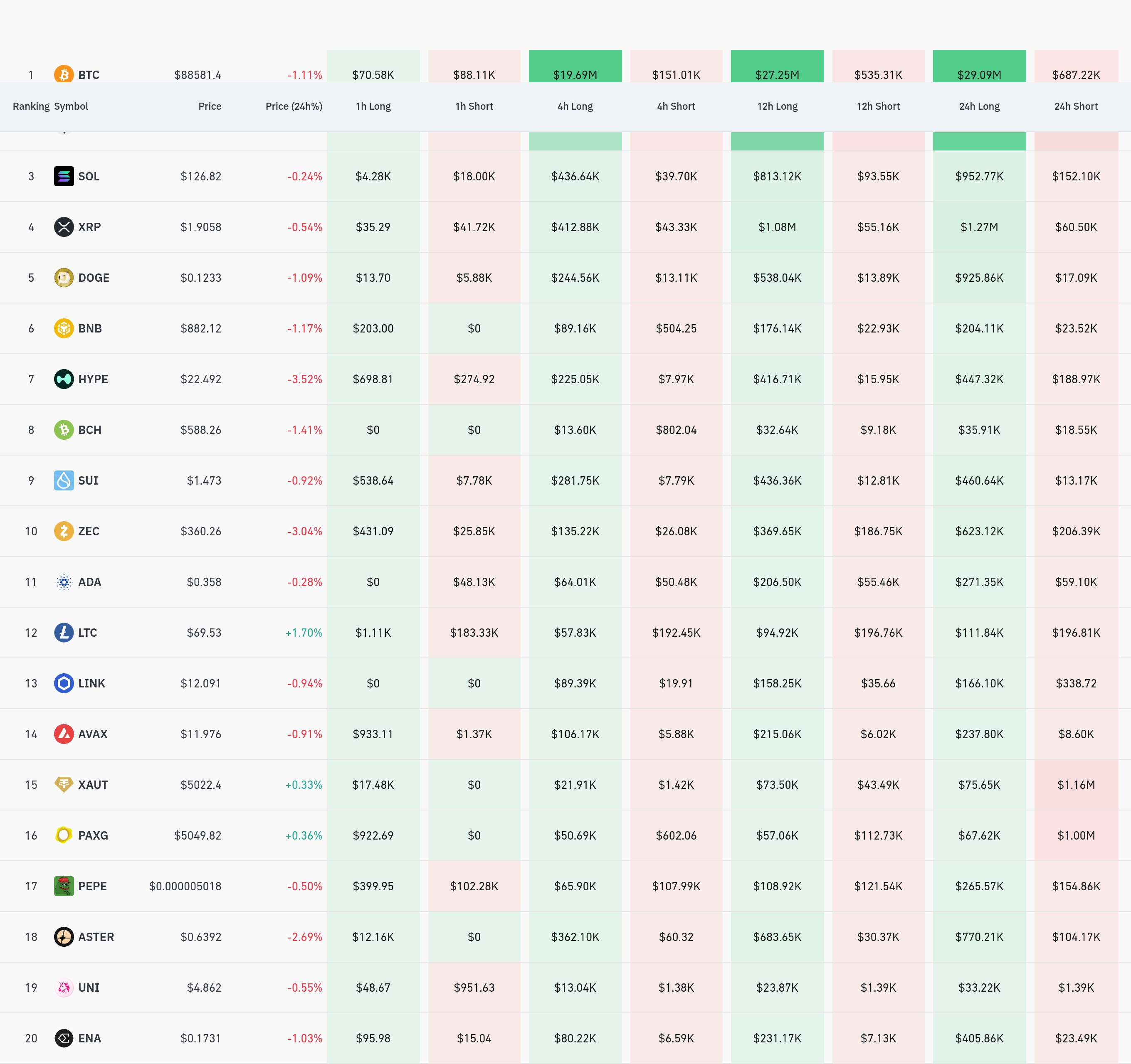Sort by Price (24h%) column header

pos(294,106)
